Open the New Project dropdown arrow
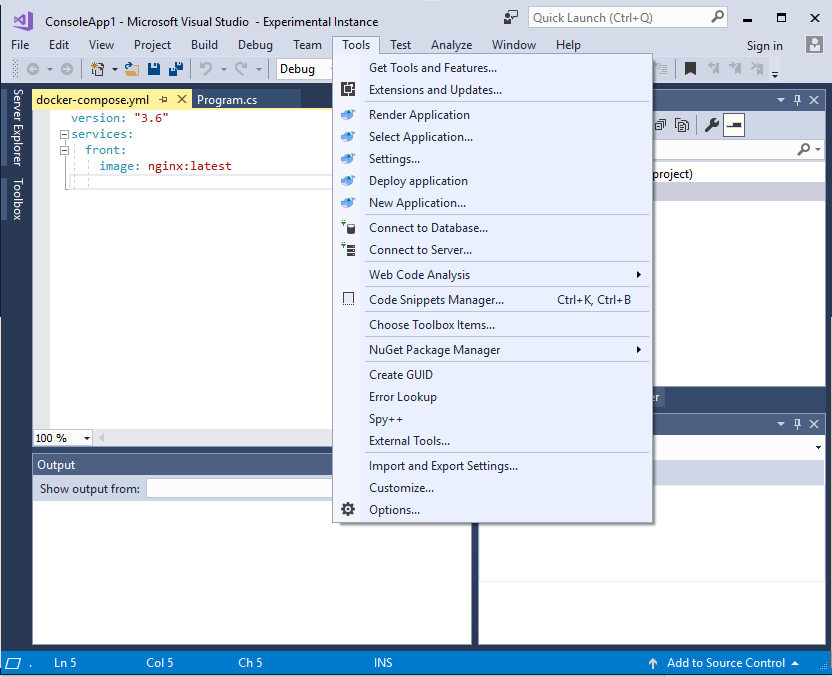The width and height of the screenshot is (832, 677). [114, 70]
